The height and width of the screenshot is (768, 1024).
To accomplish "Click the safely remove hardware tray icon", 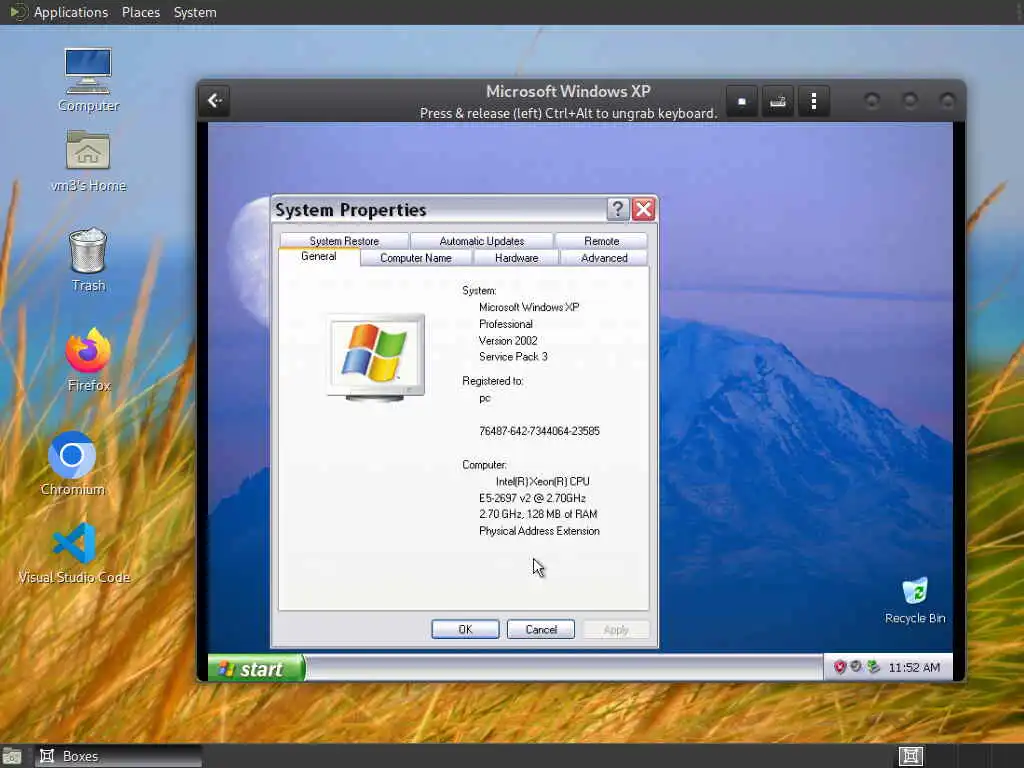I will point(874,667).
